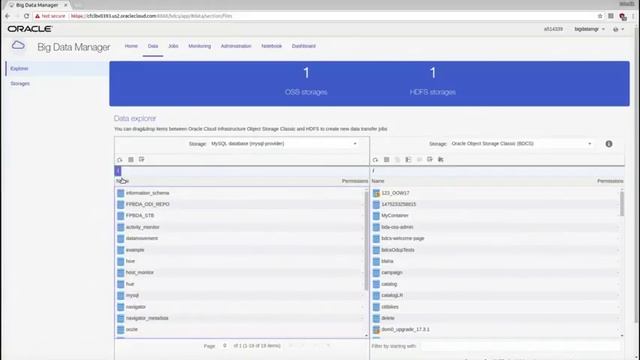Click the left panel path field
This screenshot has width=640, height=360.
click(242, 171)
